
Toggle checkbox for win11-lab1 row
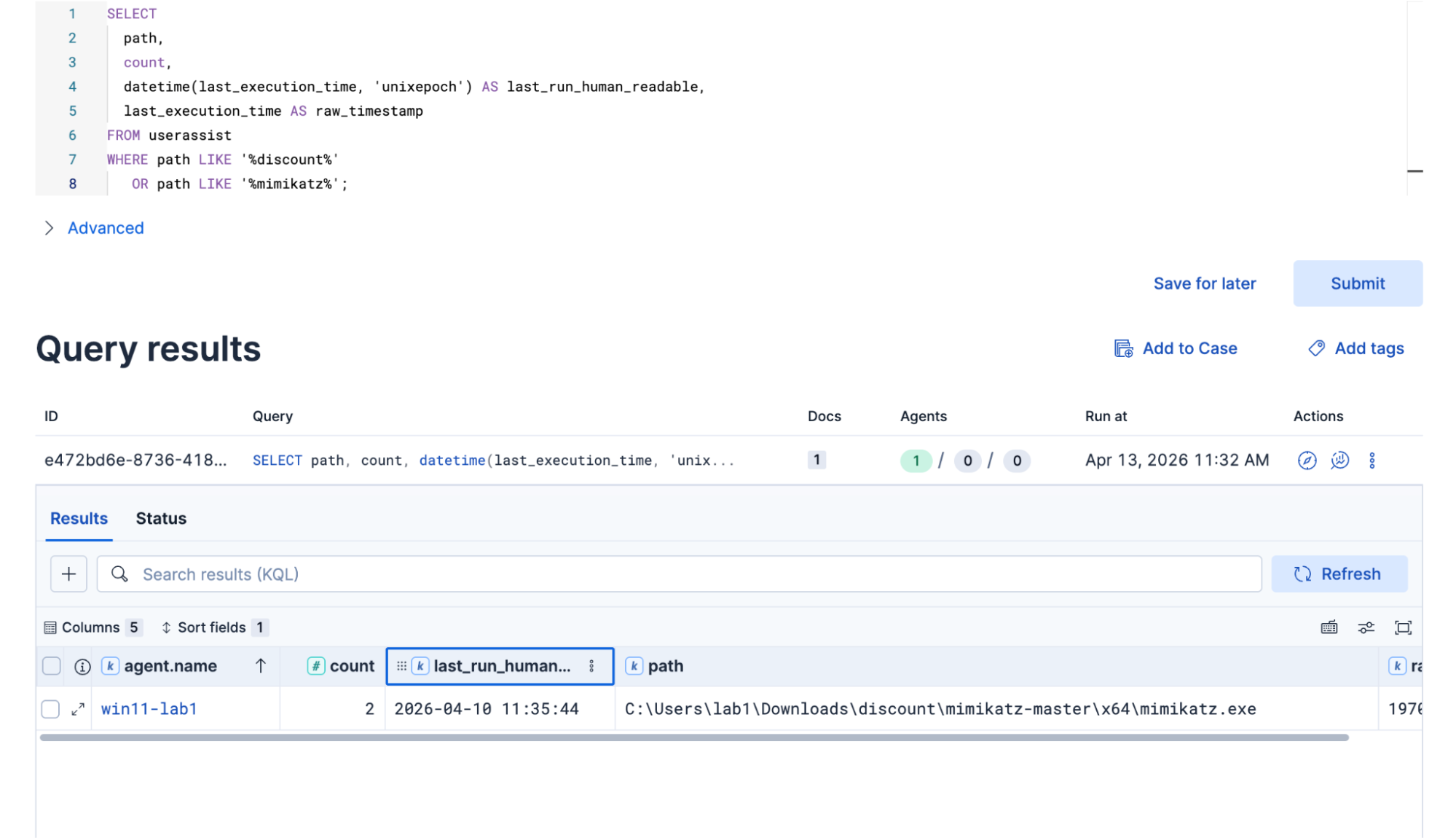(50, 709)
